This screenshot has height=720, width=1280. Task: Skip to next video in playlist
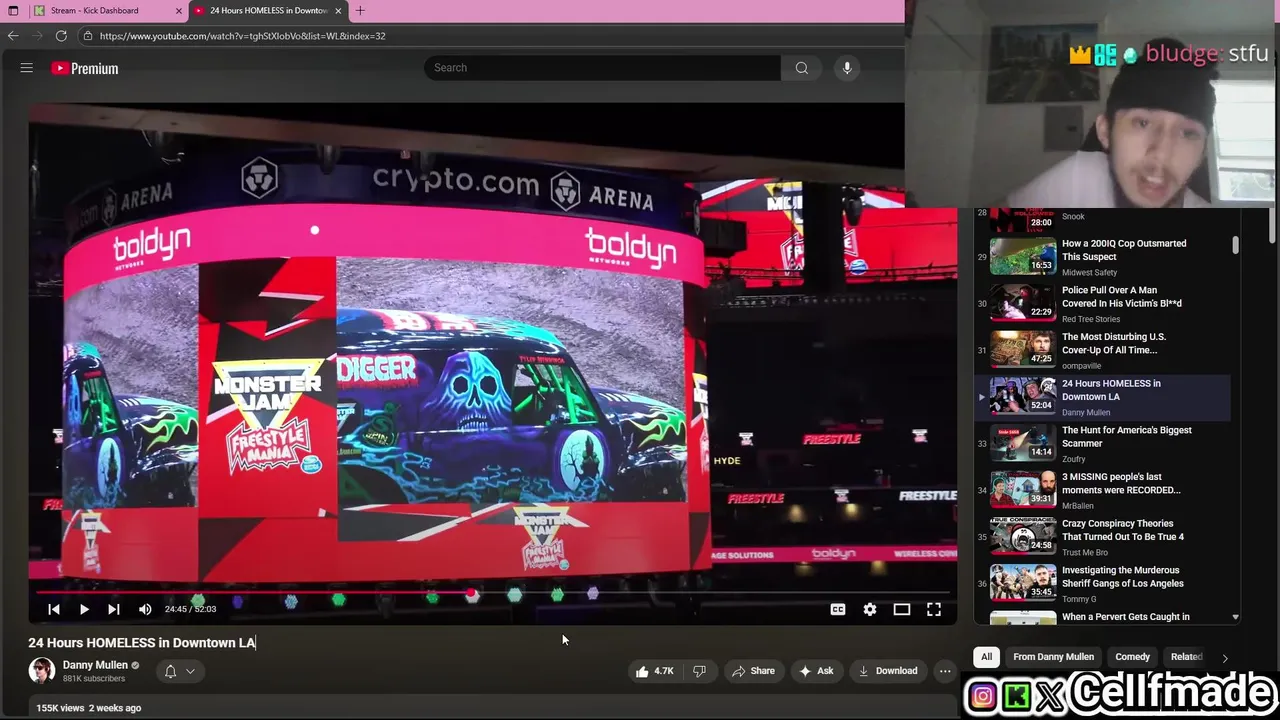pos(114,609)
